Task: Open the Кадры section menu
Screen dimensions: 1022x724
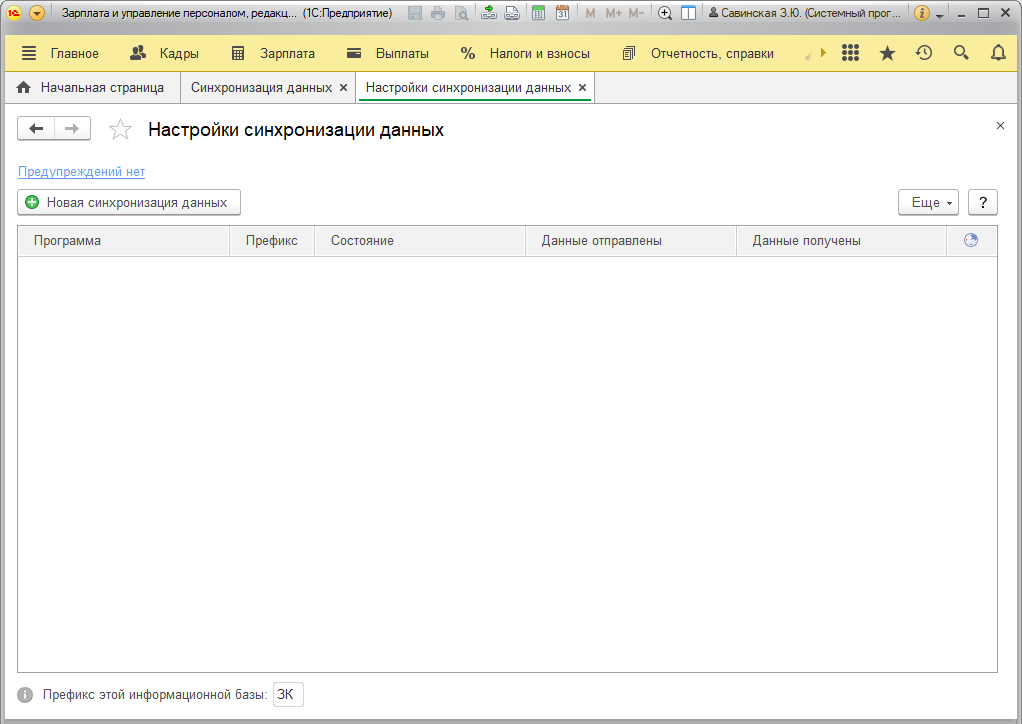Action: pos(165,53)
